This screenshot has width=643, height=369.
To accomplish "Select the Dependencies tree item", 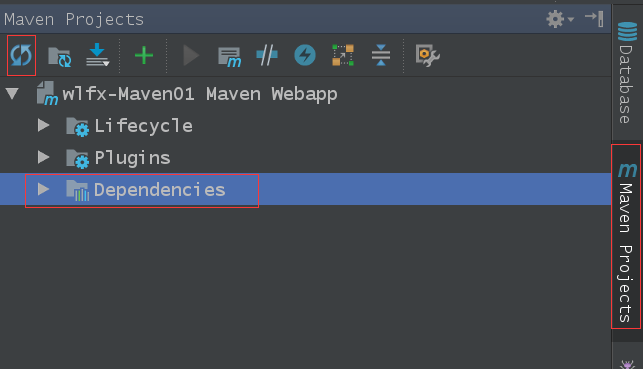I will tap(160, 190).
